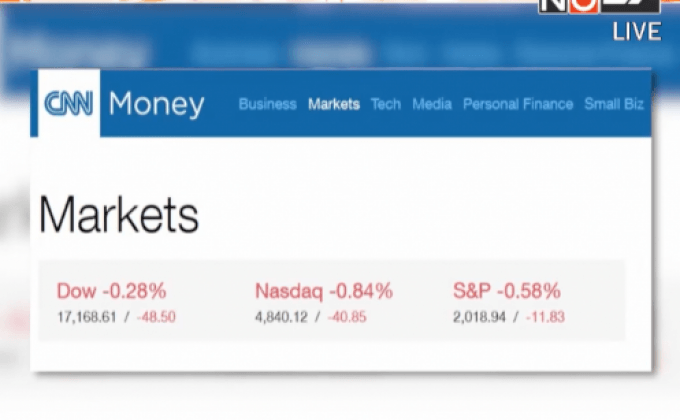Image resolution: width=680 pixels, height=420 pixels.
Task: Click Dow point change -48.50
Action: click(x=156, y=317)
